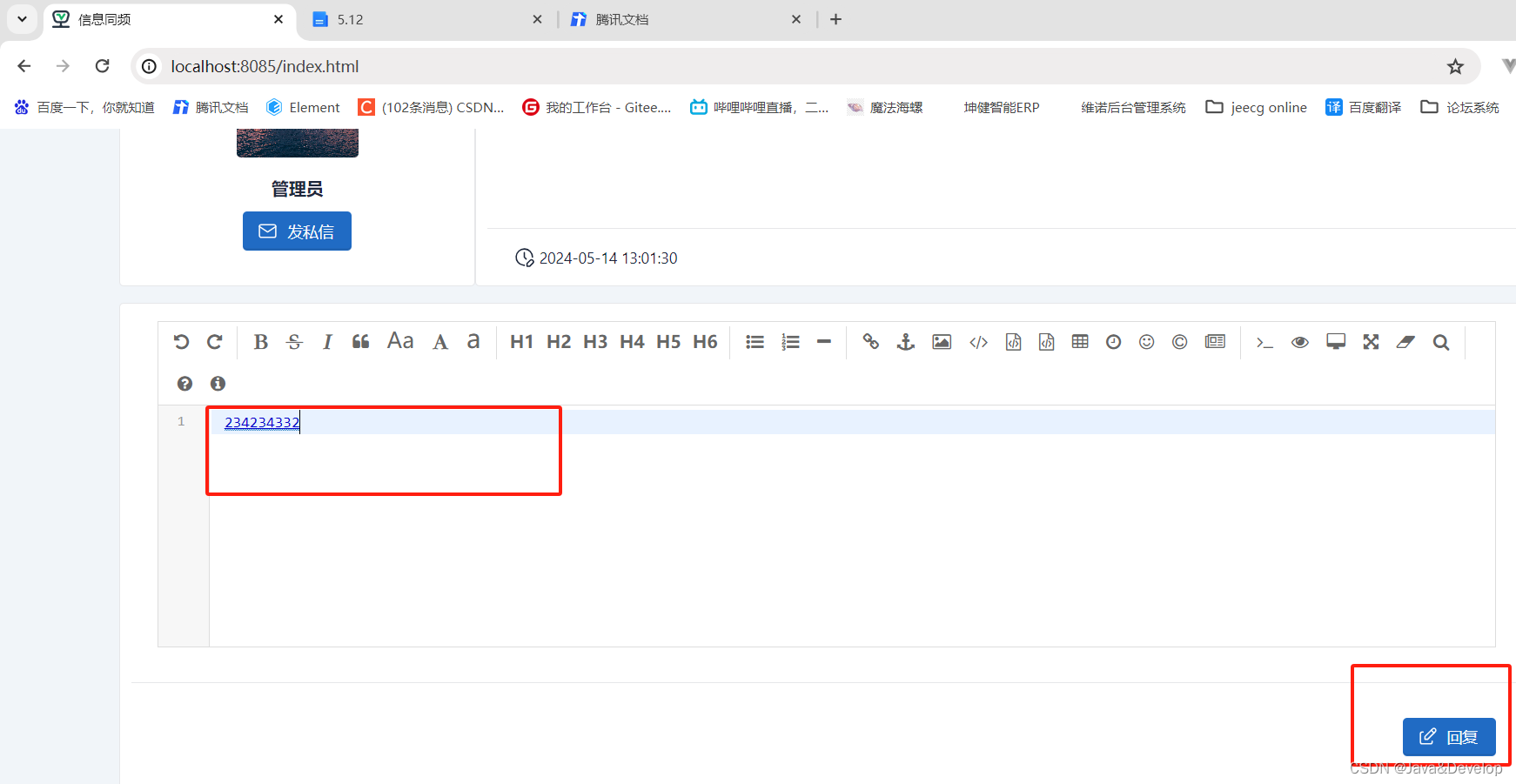The image size is (1516, 784).
Task: Show editor about info icon
Action: (218, 383)
